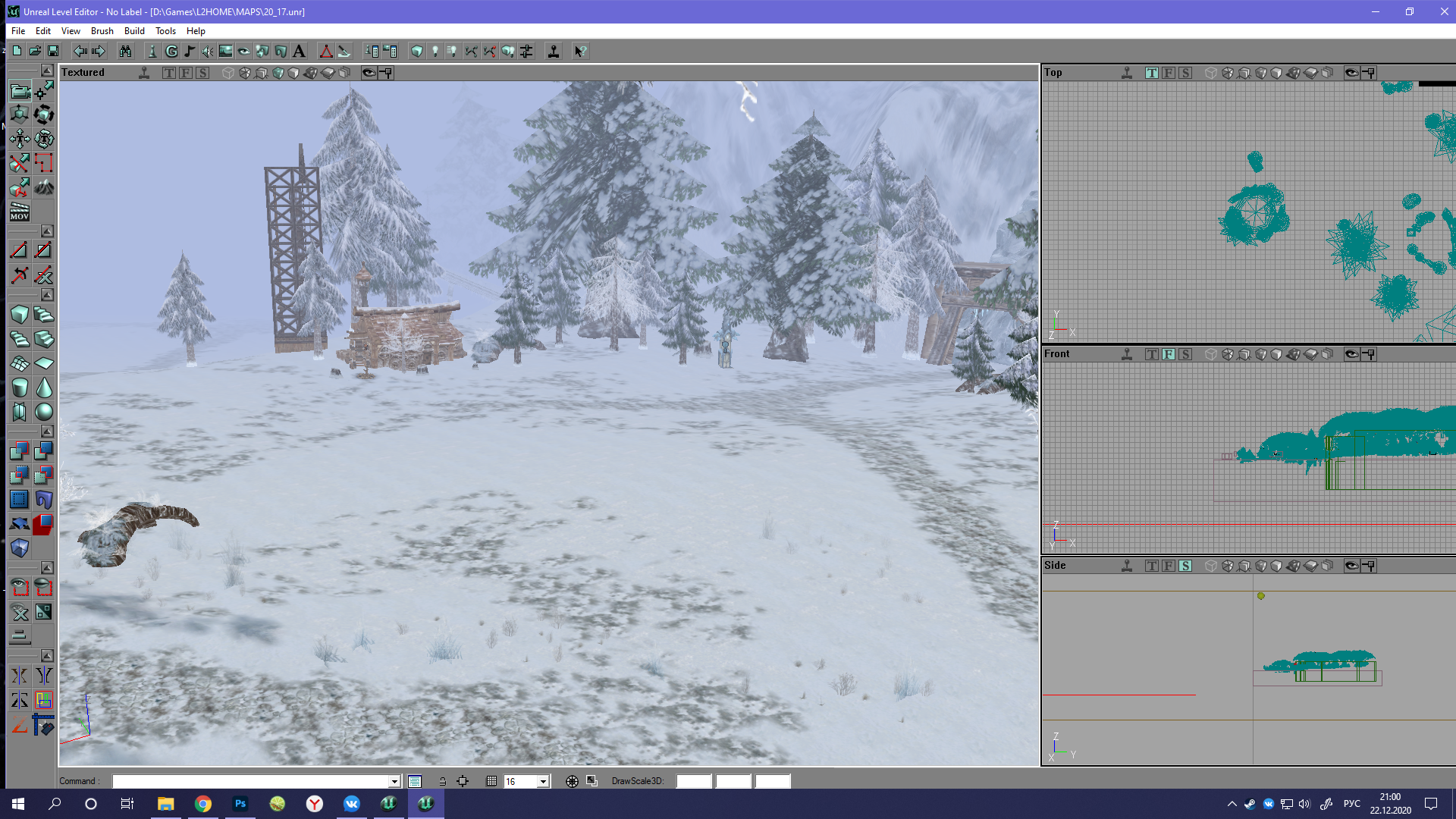
Task: Open the Texture Browser toolbar icon
Action: pos(226,52)
